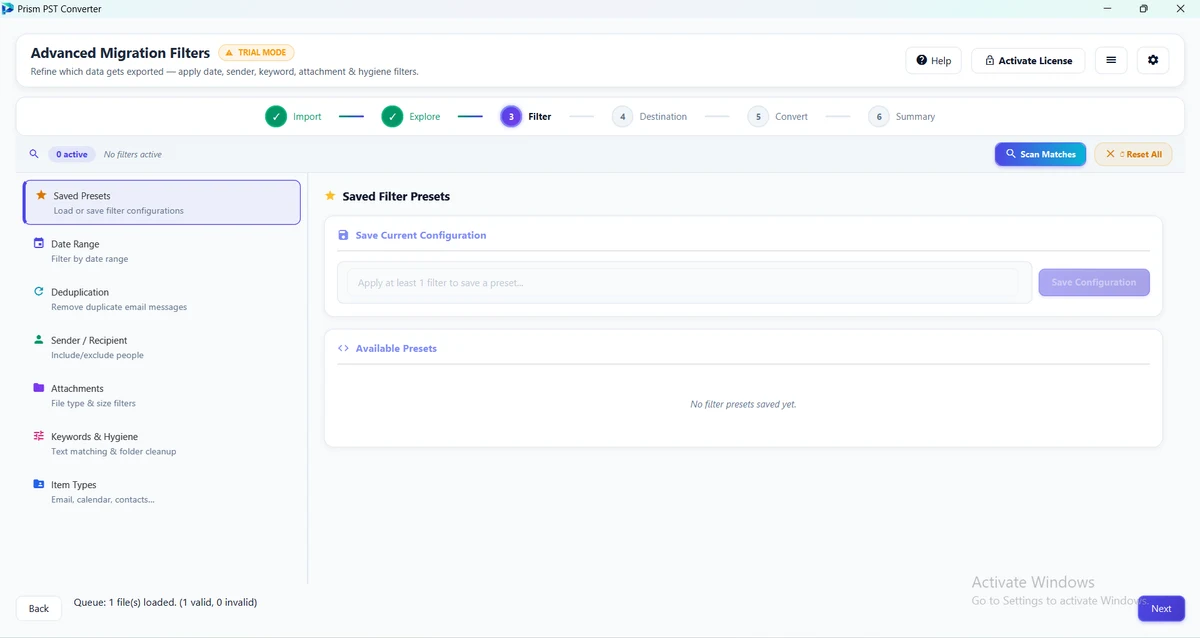Screen dimensions: 1200x638
Task: Click the '0 active' filter count badge
Action: 72,154
